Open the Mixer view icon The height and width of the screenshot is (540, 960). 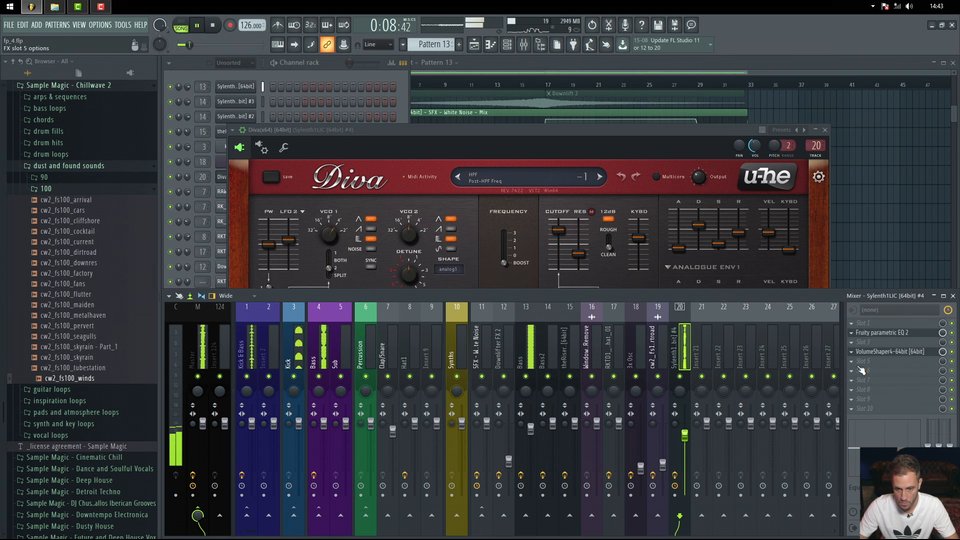pyautogui.click(x=523, y=44)
